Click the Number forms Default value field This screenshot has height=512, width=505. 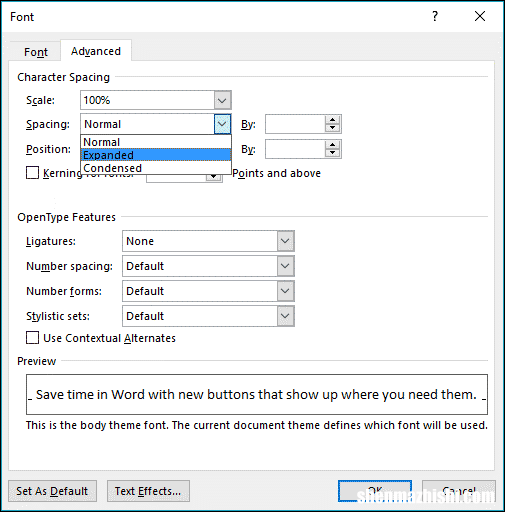point(200,291)
